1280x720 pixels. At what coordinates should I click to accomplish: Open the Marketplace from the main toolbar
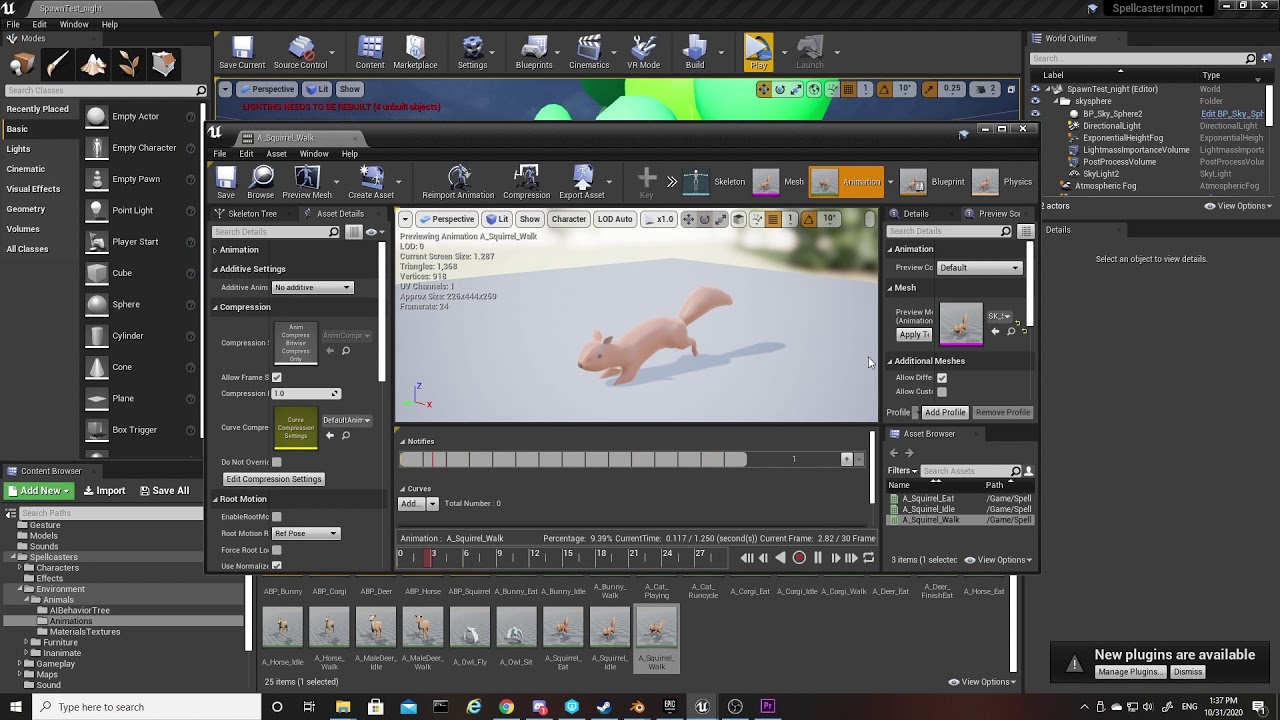pos(415,53)
